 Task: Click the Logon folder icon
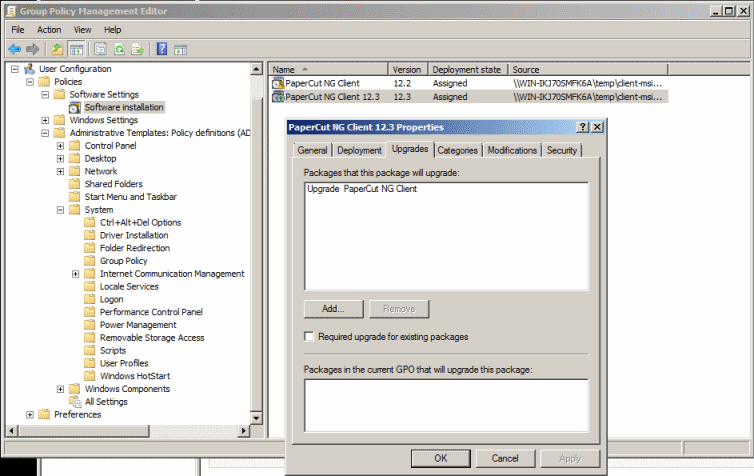(x=89, y=299)
